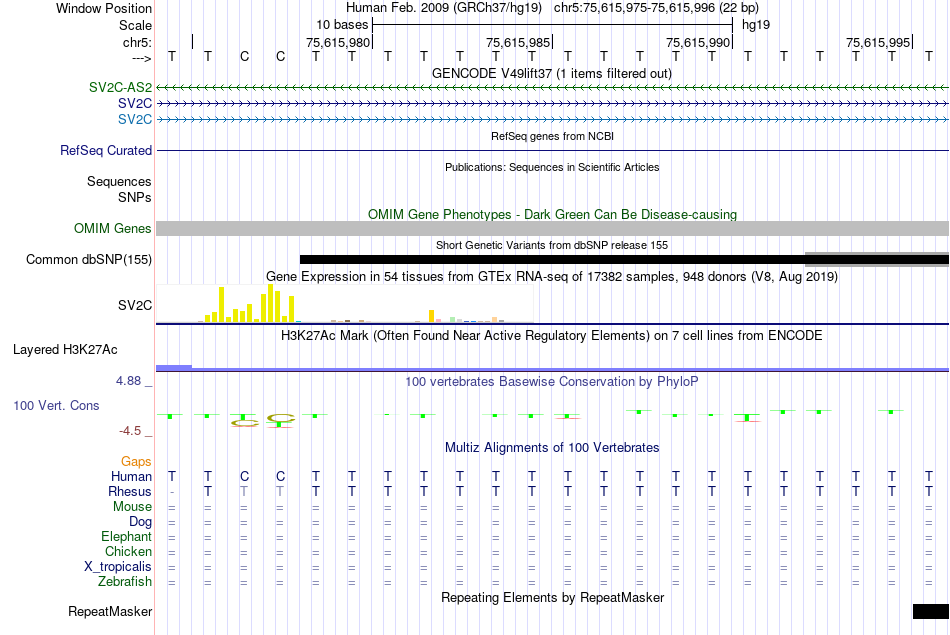Open the Common dbSNP(155) track label
The width and height of the screenshot is (950, 635).
coord(88,259)
